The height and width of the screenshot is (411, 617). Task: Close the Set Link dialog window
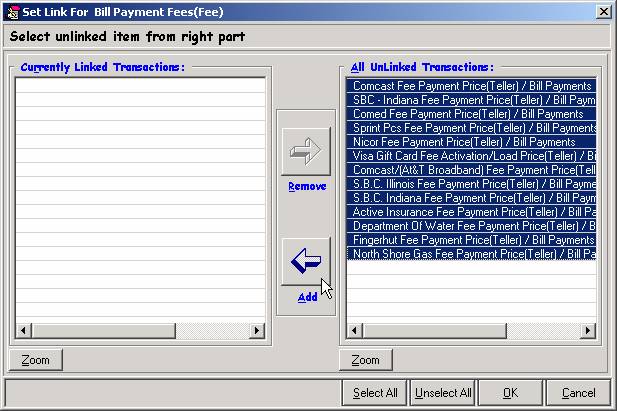(x=603, y=12)
